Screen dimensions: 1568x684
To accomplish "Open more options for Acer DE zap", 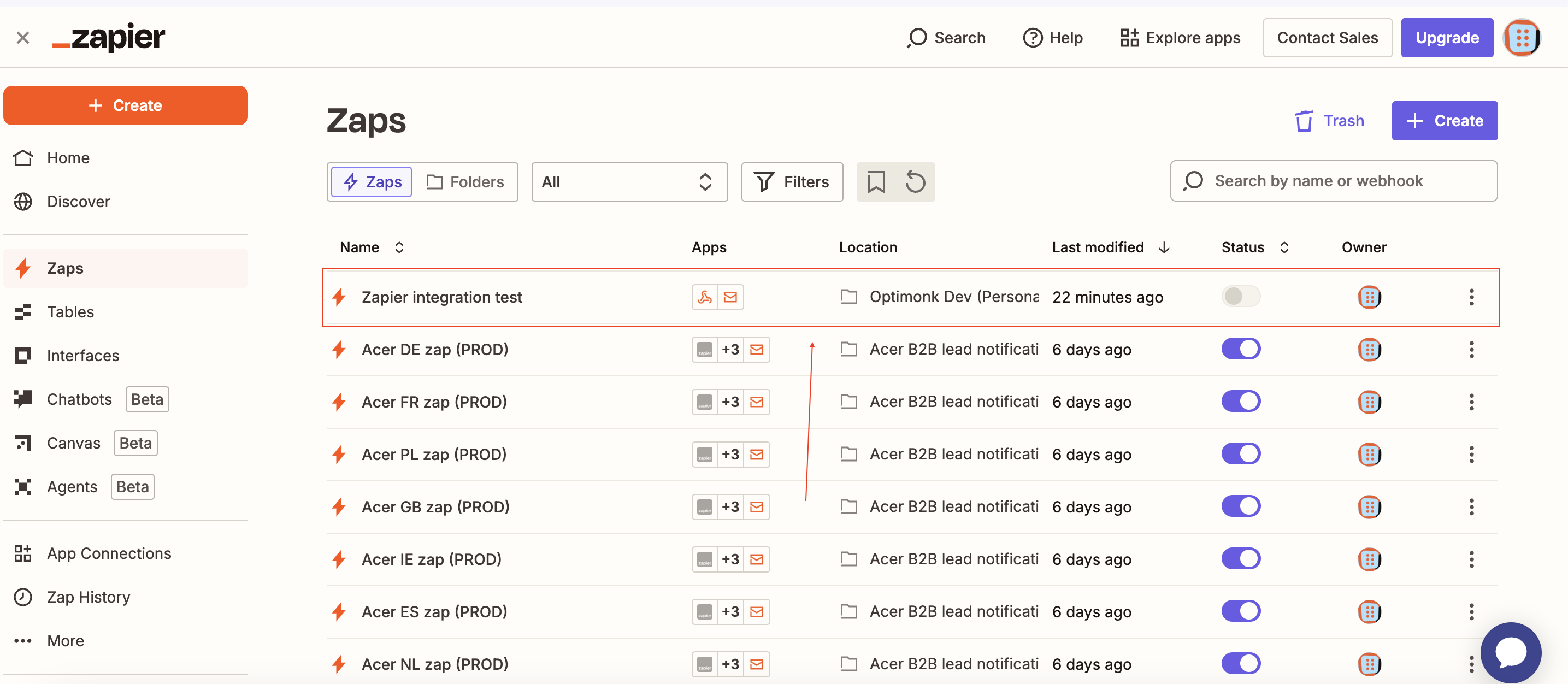I will [x=1471, y=349].
